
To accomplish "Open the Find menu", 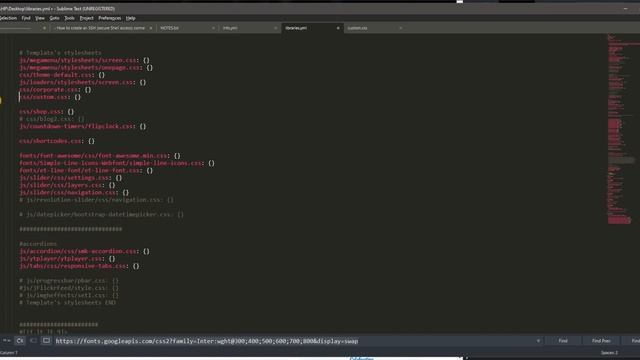I will 26,18.
